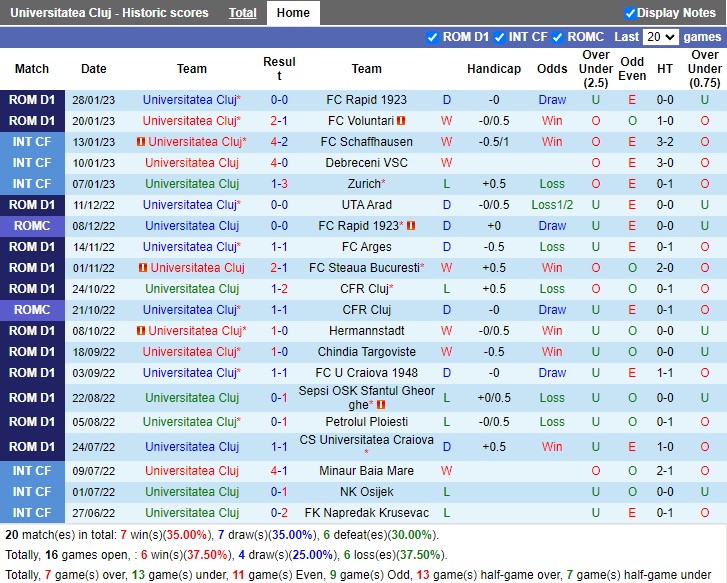Open FC Schaffhausen team link
Screen dimensions: 727x583
coord(366,142)
